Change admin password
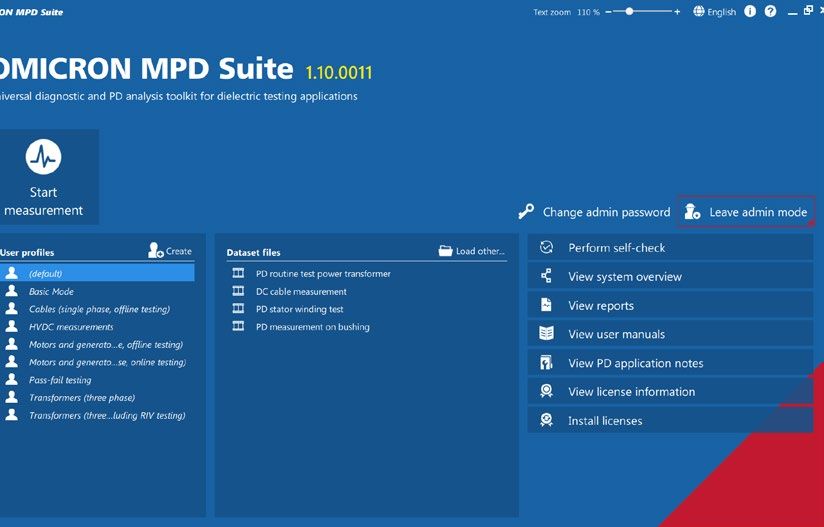The height and width of the screenshot is (527, 824). (x=594, y=212)
